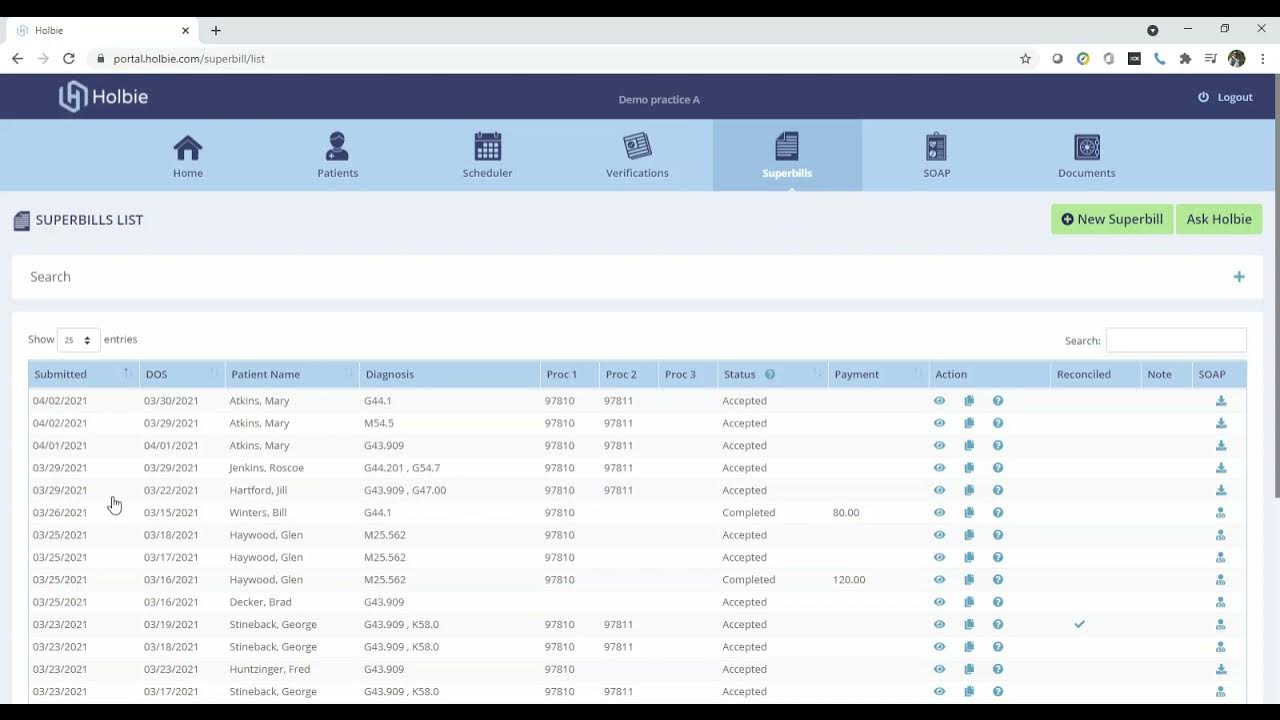Select the Superbills tab
1280x720 pixels.
[787, 155]
